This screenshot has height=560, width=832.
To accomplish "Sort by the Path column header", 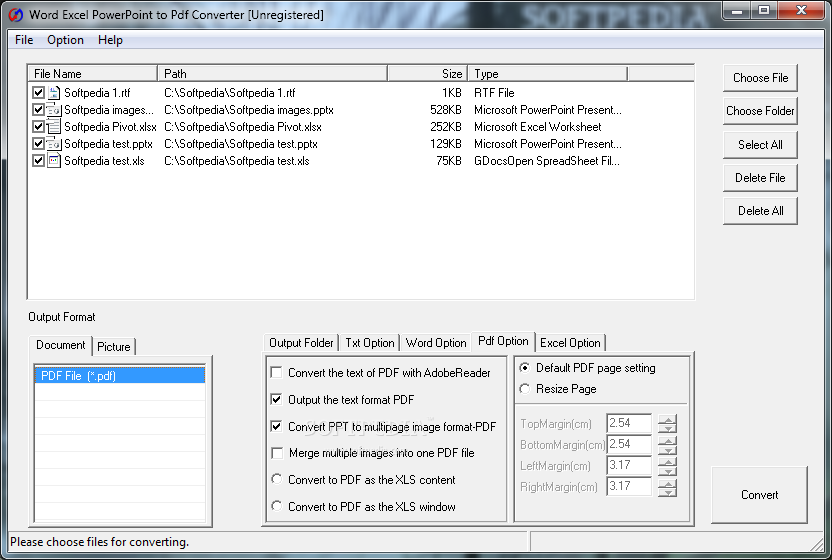I will (273, 74).
